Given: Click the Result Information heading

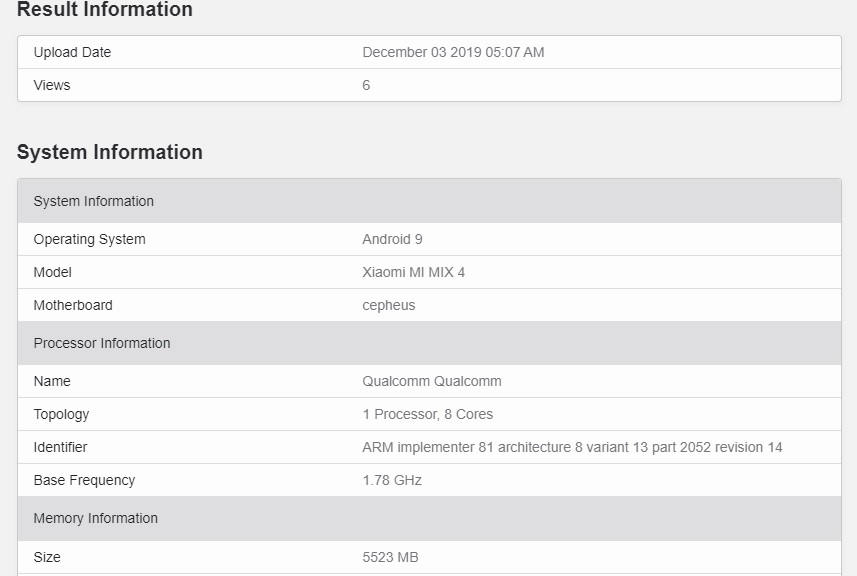Looking at the screenshot, I should (x=104, y=9).
